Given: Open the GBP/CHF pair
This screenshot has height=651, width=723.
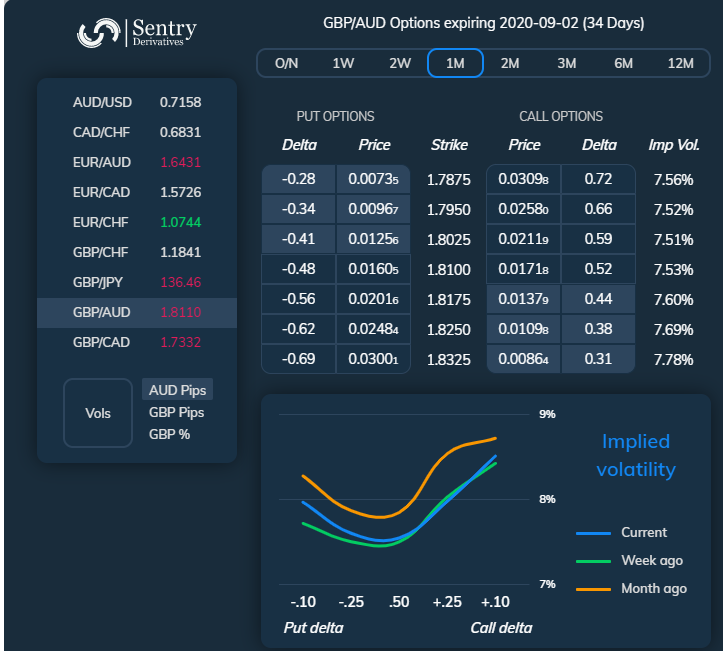Looking at the screenshot, I should click(137, 252).
